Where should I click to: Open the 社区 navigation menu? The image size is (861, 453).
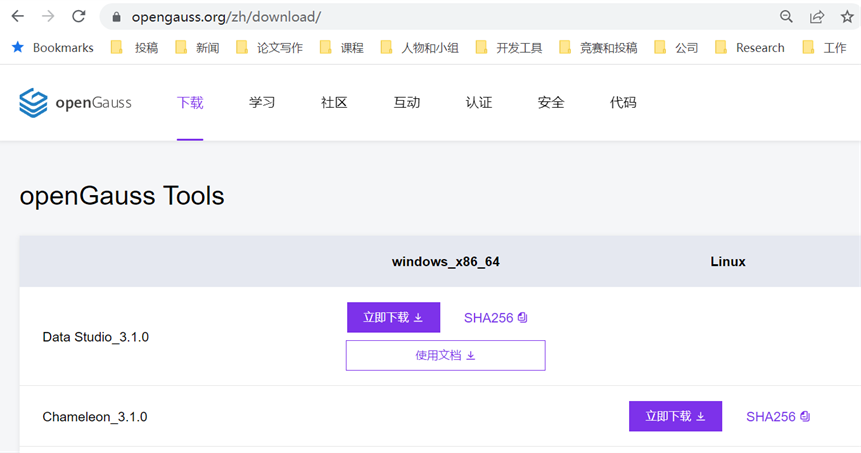tap(334, 103)
